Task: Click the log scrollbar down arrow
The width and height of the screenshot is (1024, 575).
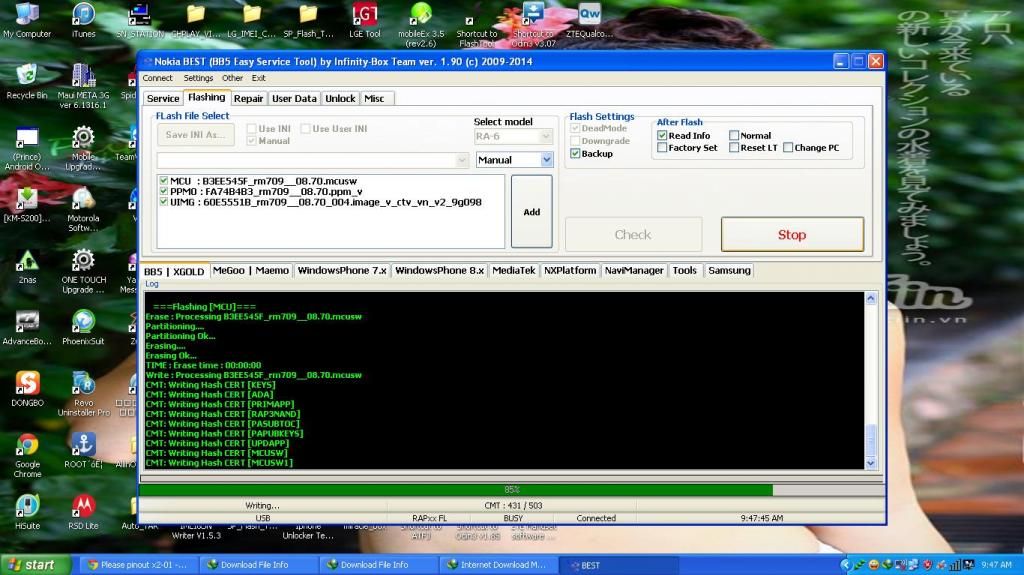Action: 871,463
